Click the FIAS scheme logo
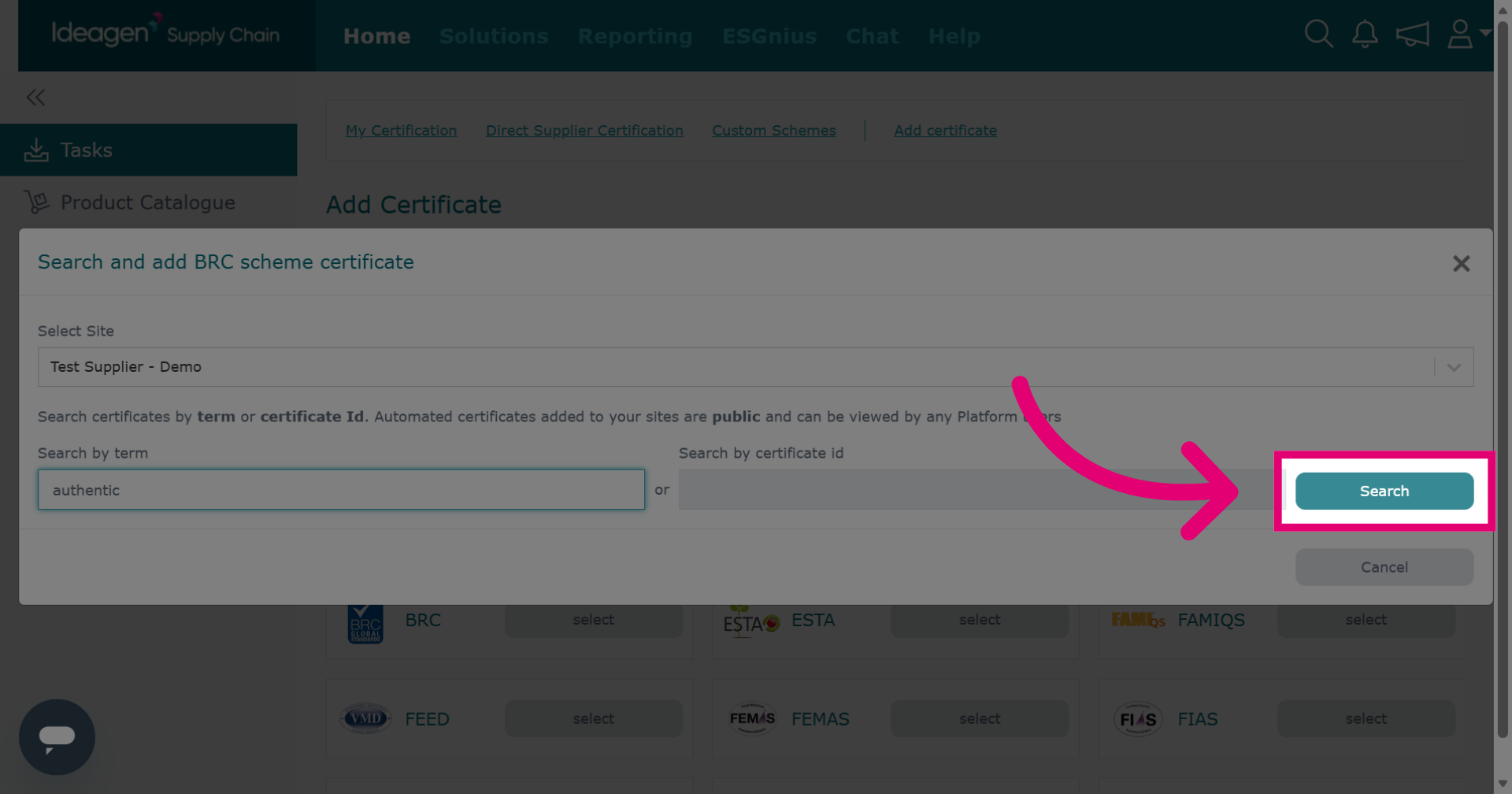This screenshot has width=1512, height=794. [1138, 718]
